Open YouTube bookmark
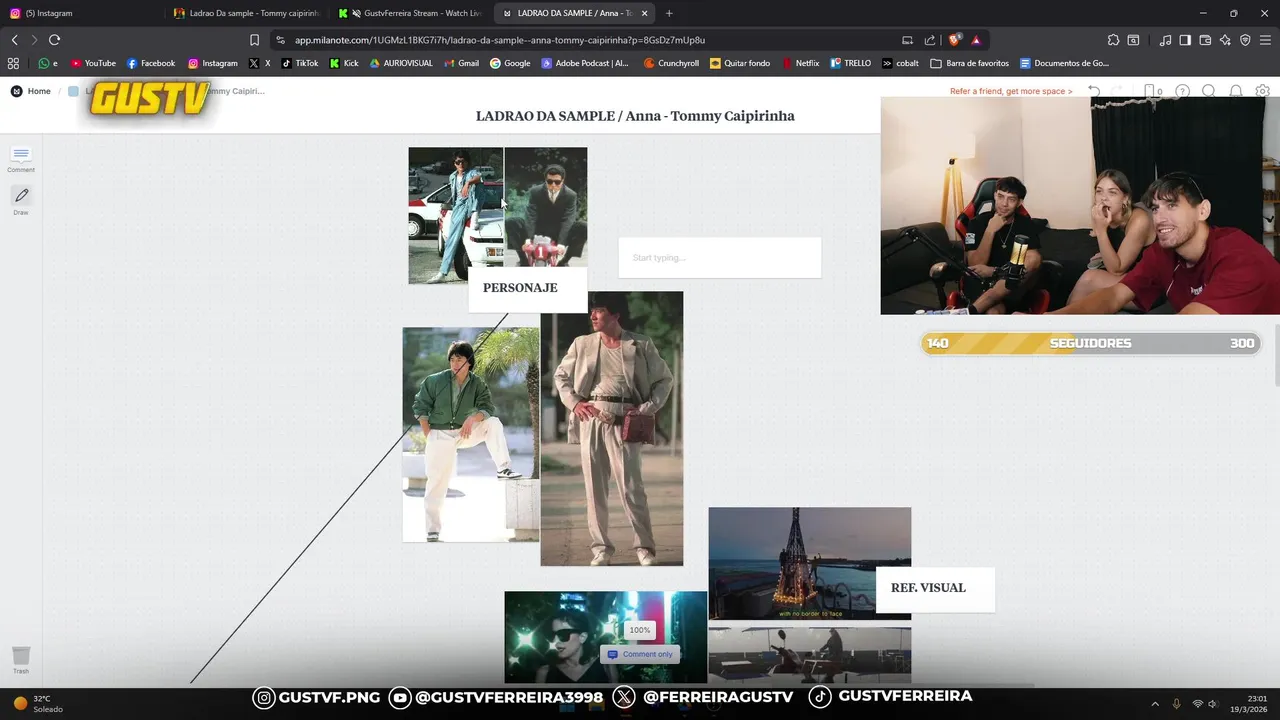 (93, 63)
